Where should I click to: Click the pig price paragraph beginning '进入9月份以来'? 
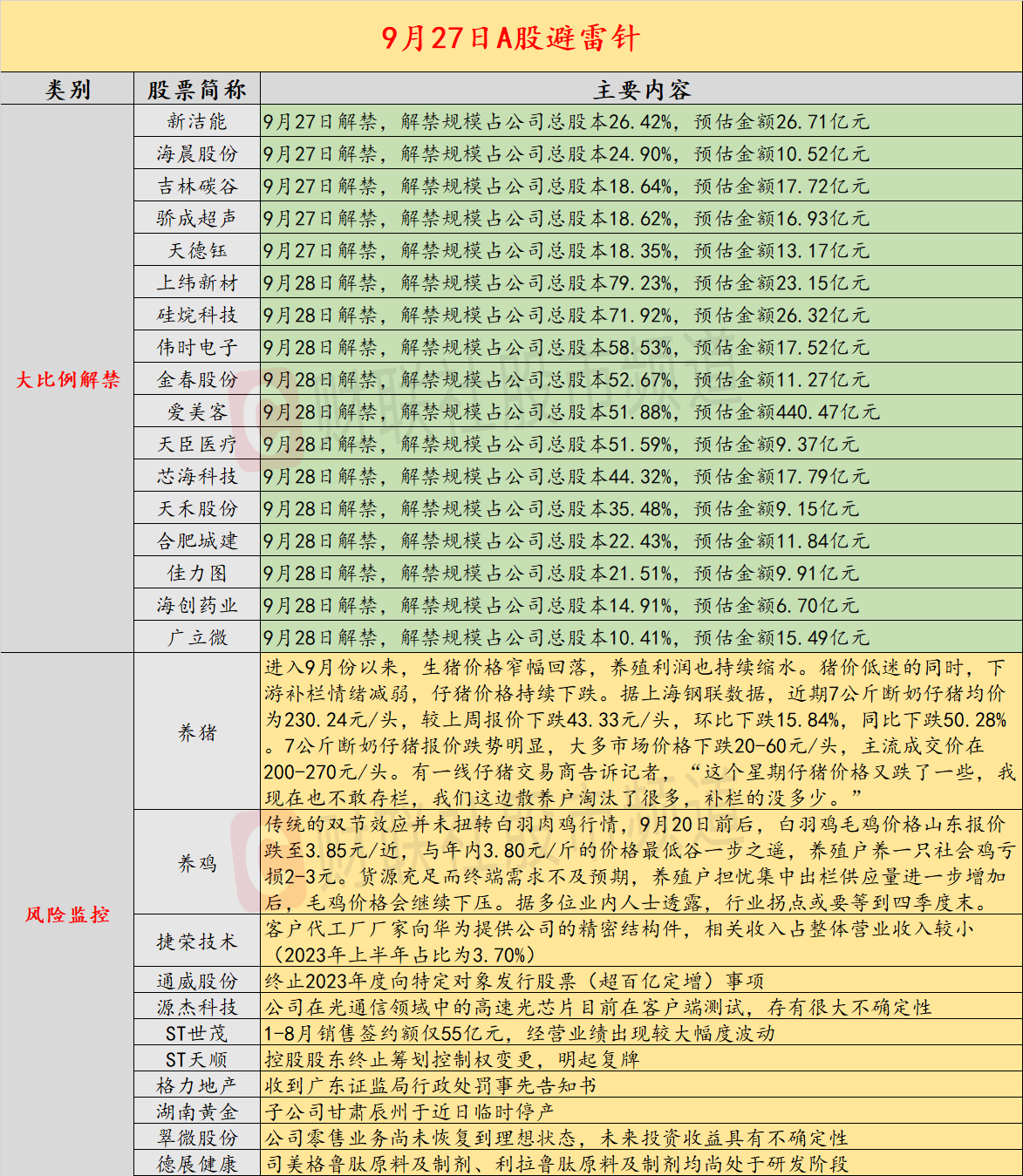point(639,732)
